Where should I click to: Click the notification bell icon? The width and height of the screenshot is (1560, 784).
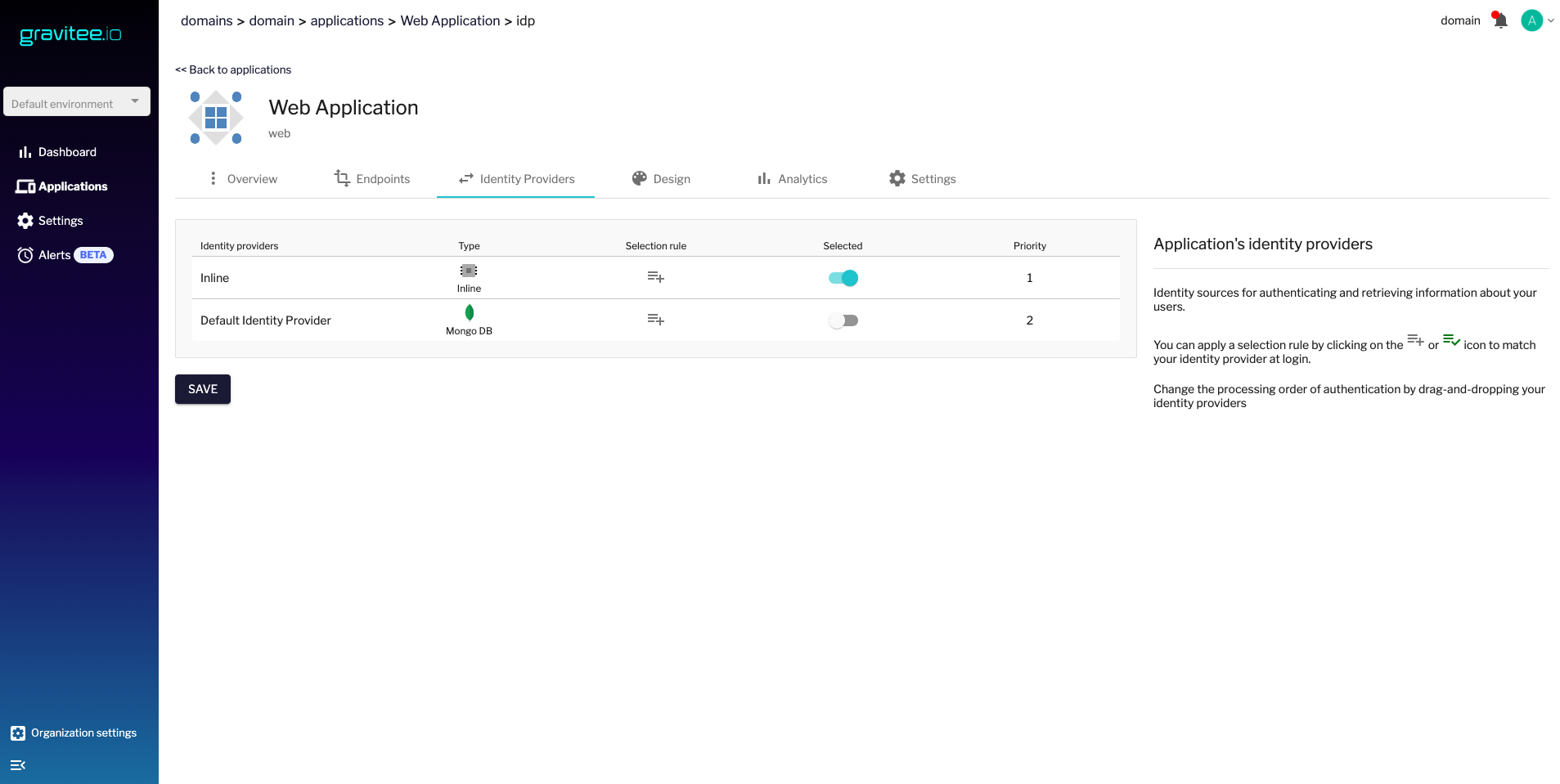click(x=1499, y=20)
